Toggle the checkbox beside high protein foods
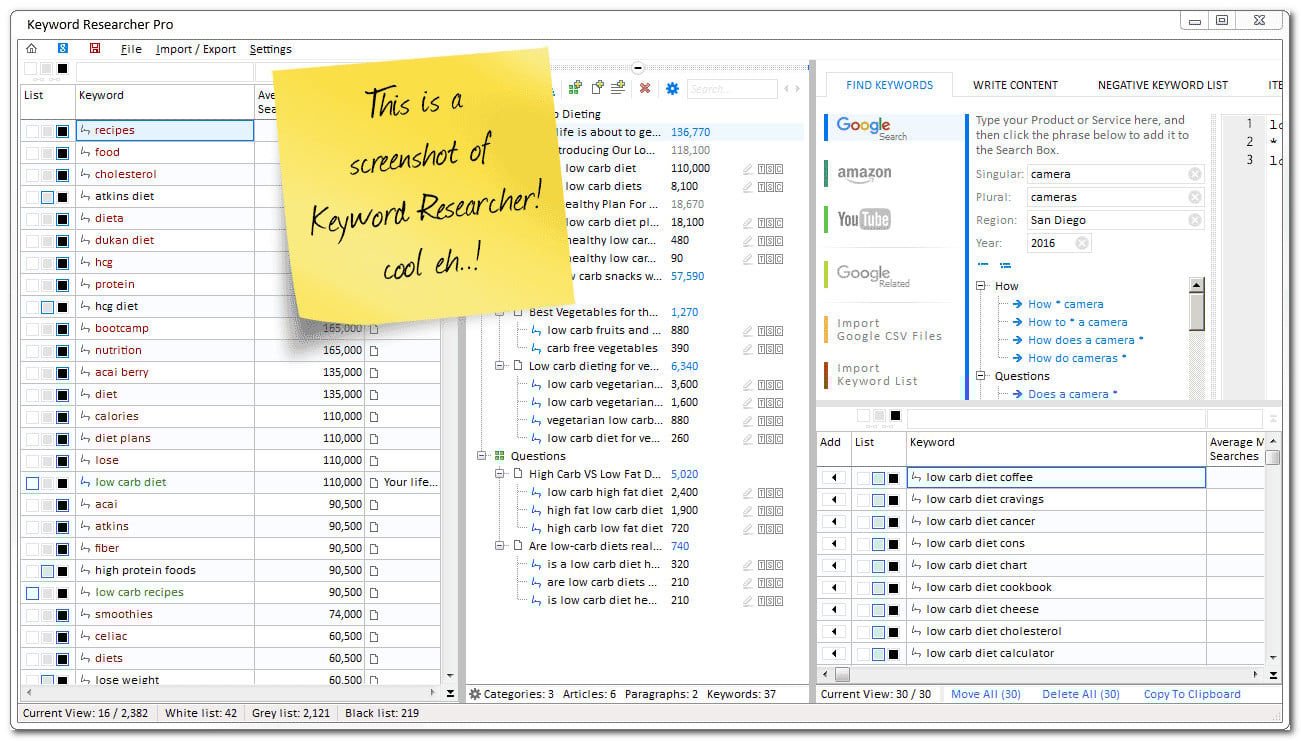 pos(34,570)
